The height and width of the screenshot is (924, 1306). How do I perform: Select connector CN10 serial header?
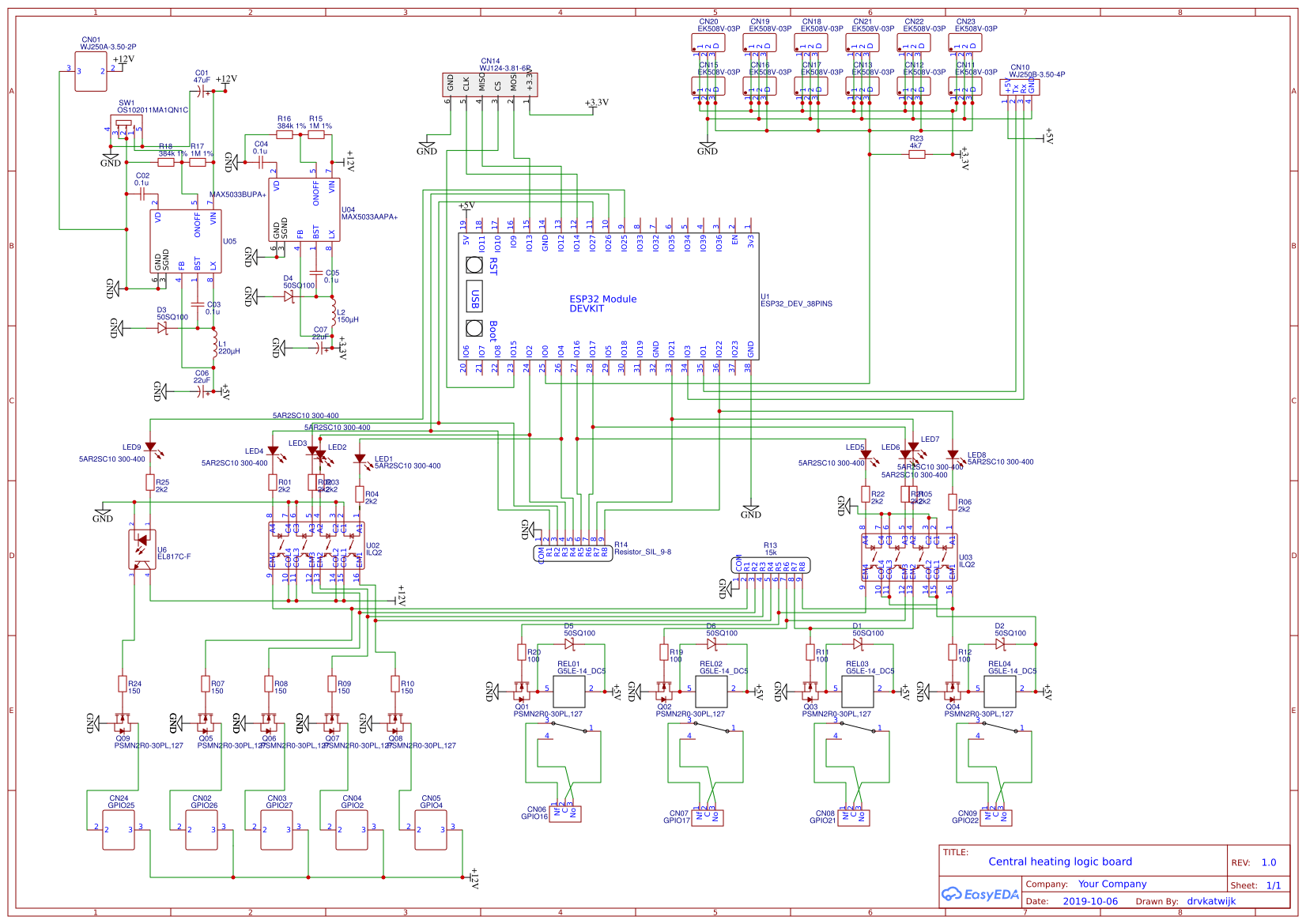point(1020,87)
